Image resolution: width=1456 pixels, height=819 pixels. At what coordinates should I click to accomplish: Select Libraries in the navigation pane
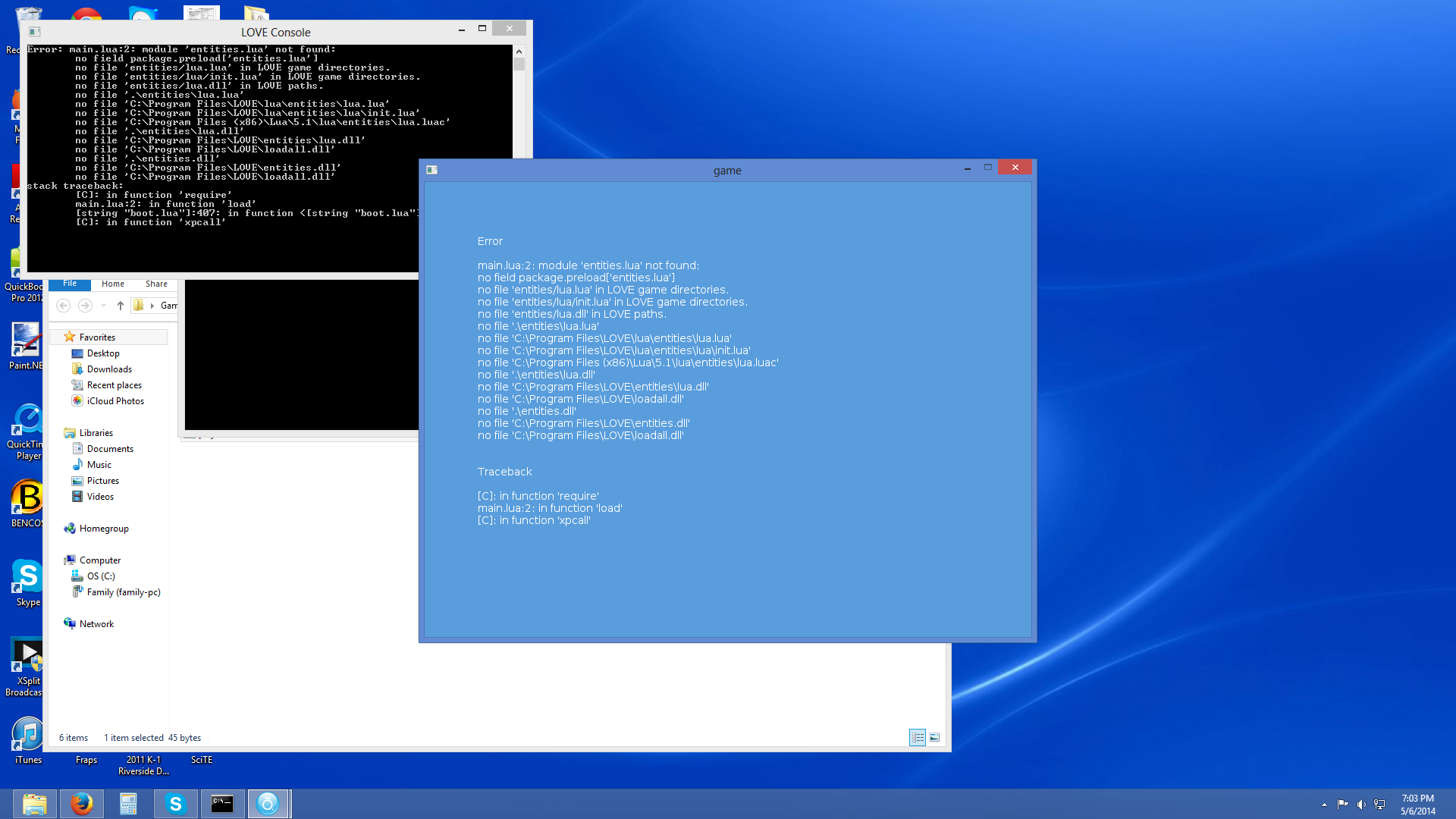pos(96,433)
